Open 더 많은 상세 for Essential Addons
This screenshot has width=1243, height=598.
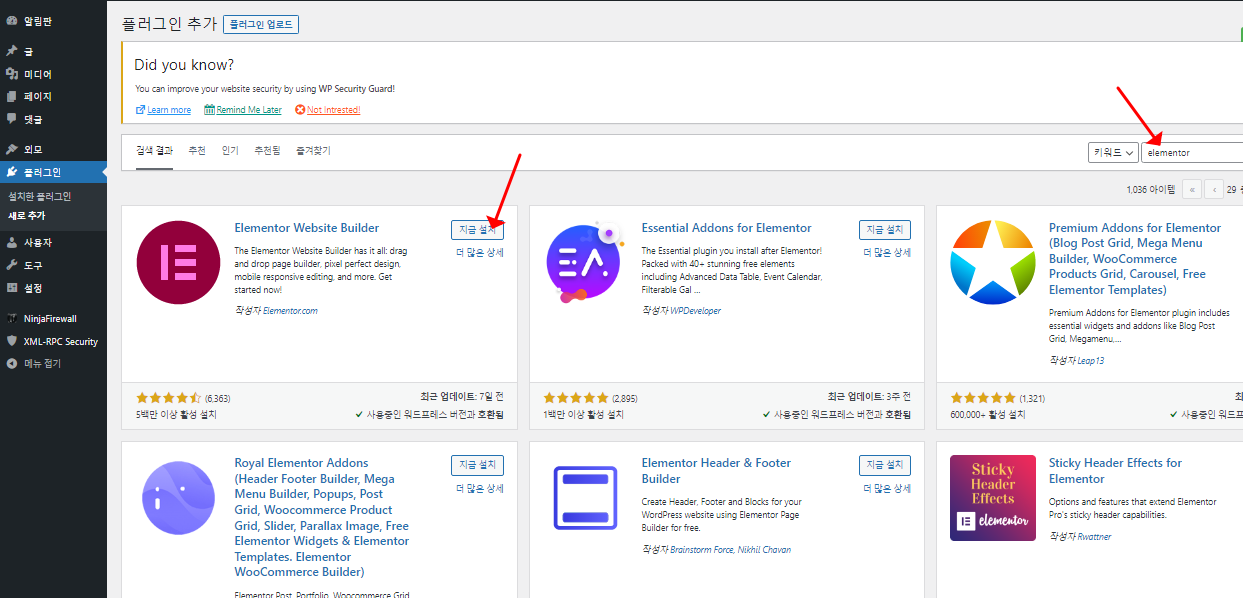pyautogui.click(x=888, y=253)
